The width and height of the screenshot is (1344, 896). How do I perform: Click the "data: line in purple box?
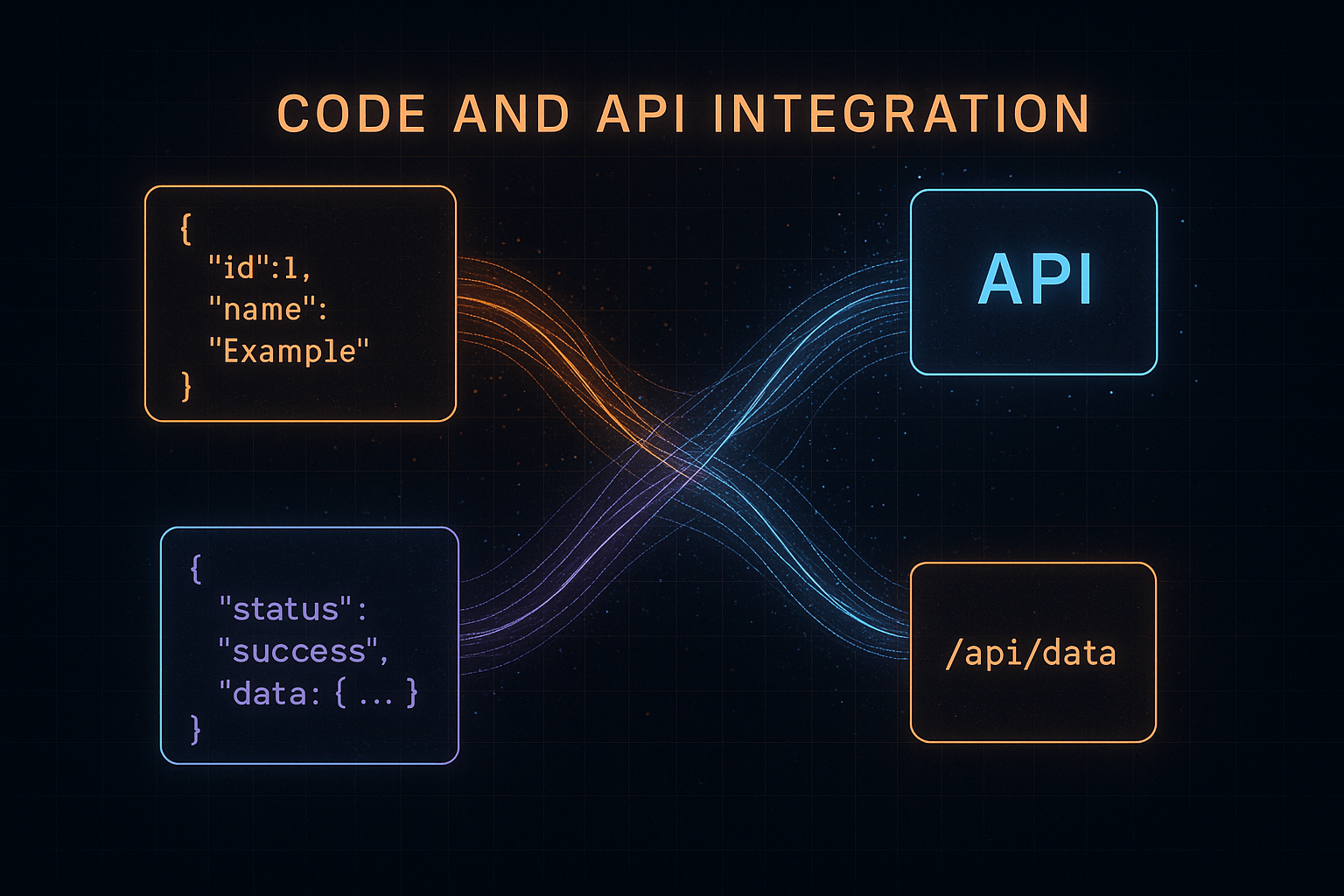262,694
